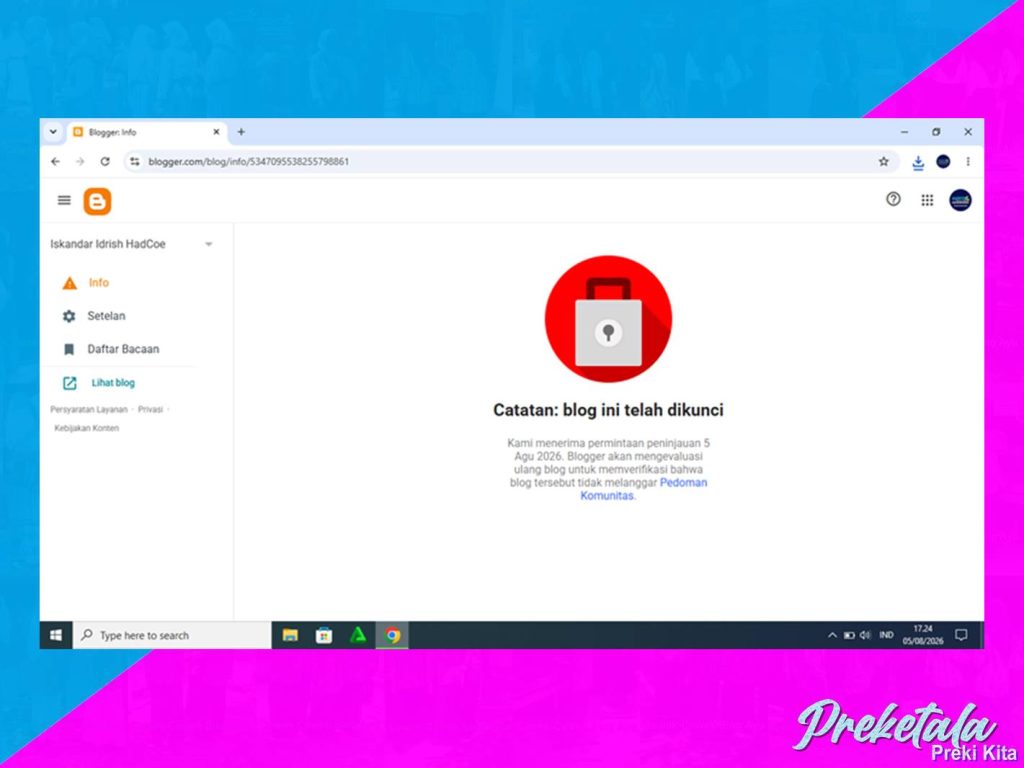
Task: Click the 'Catatan: blog ini telah dikunci' heading
Action: click(608, 410)
